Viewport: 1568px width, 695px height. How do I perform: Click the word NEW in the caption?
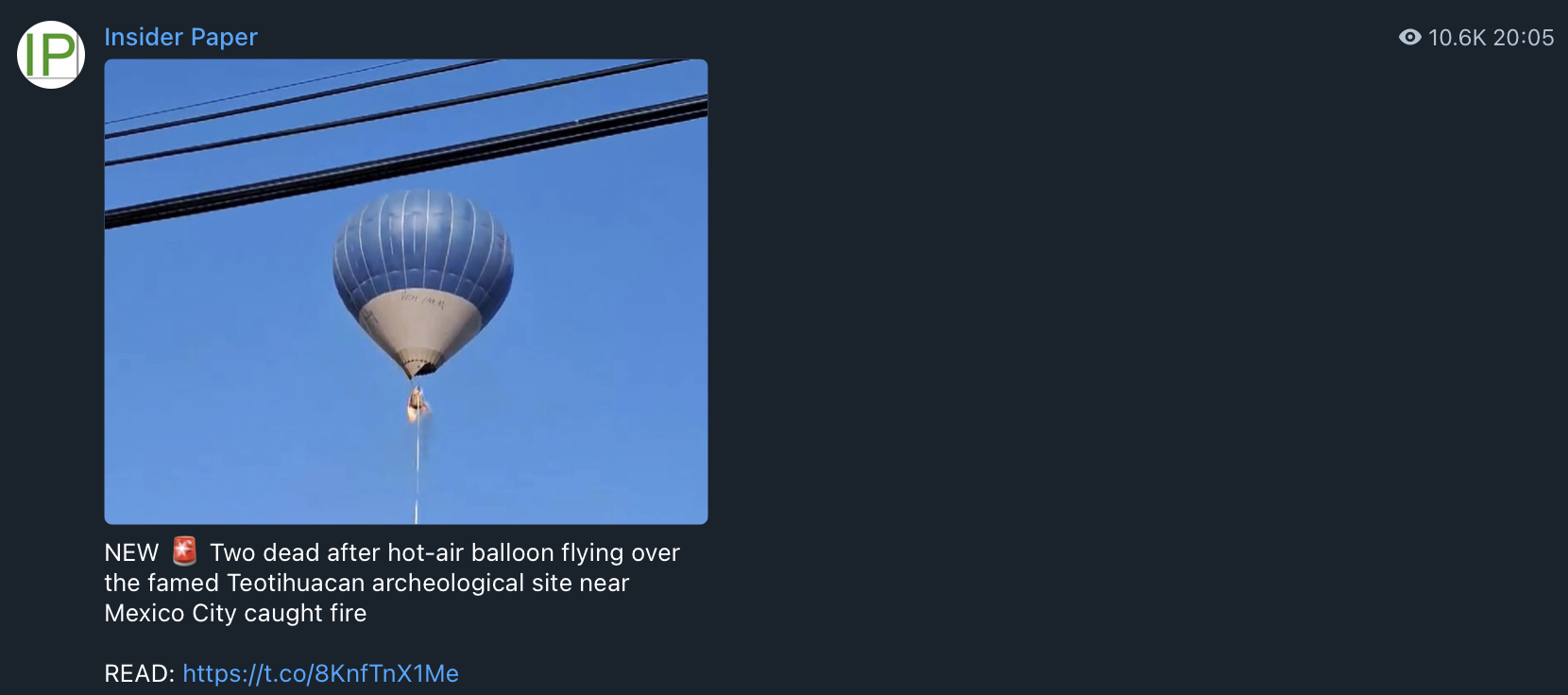(x=131, y=552)
